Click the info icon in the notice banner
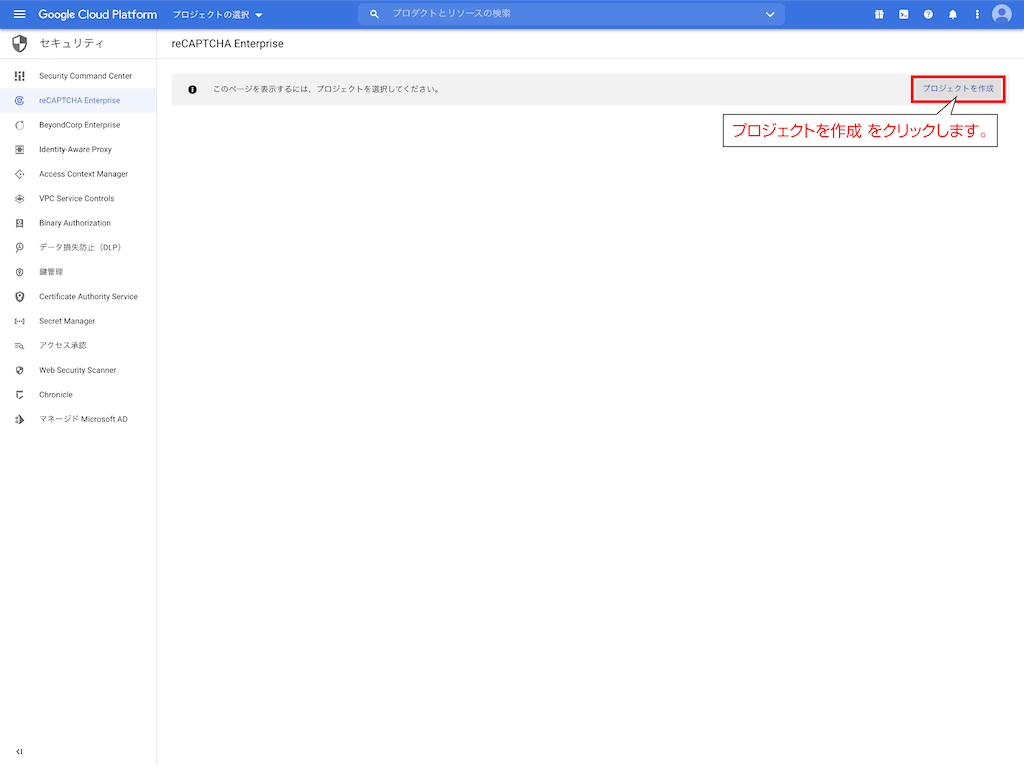Screen dimensions: 1024x767 coord(192,90)
